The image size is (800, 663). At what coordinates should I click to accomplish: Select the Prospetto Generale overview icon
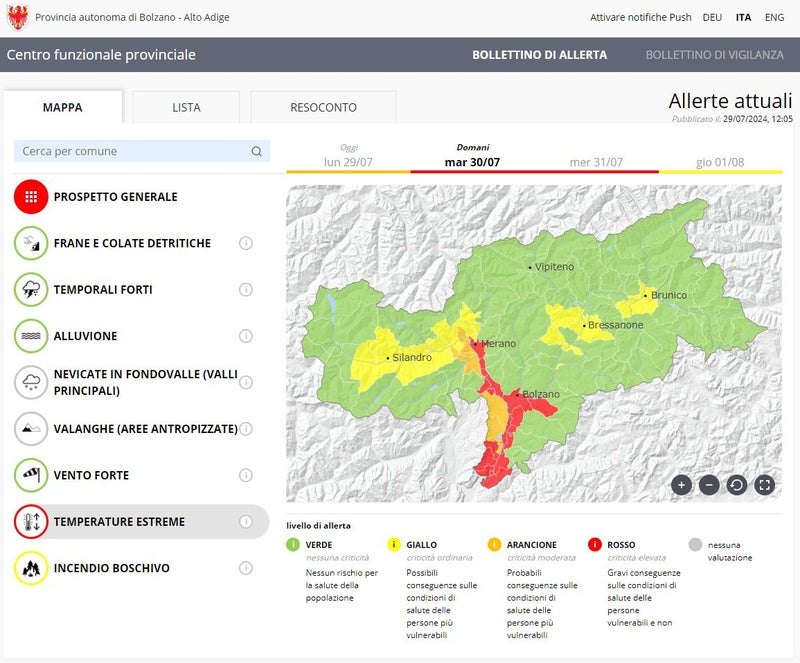click(31, 197)
